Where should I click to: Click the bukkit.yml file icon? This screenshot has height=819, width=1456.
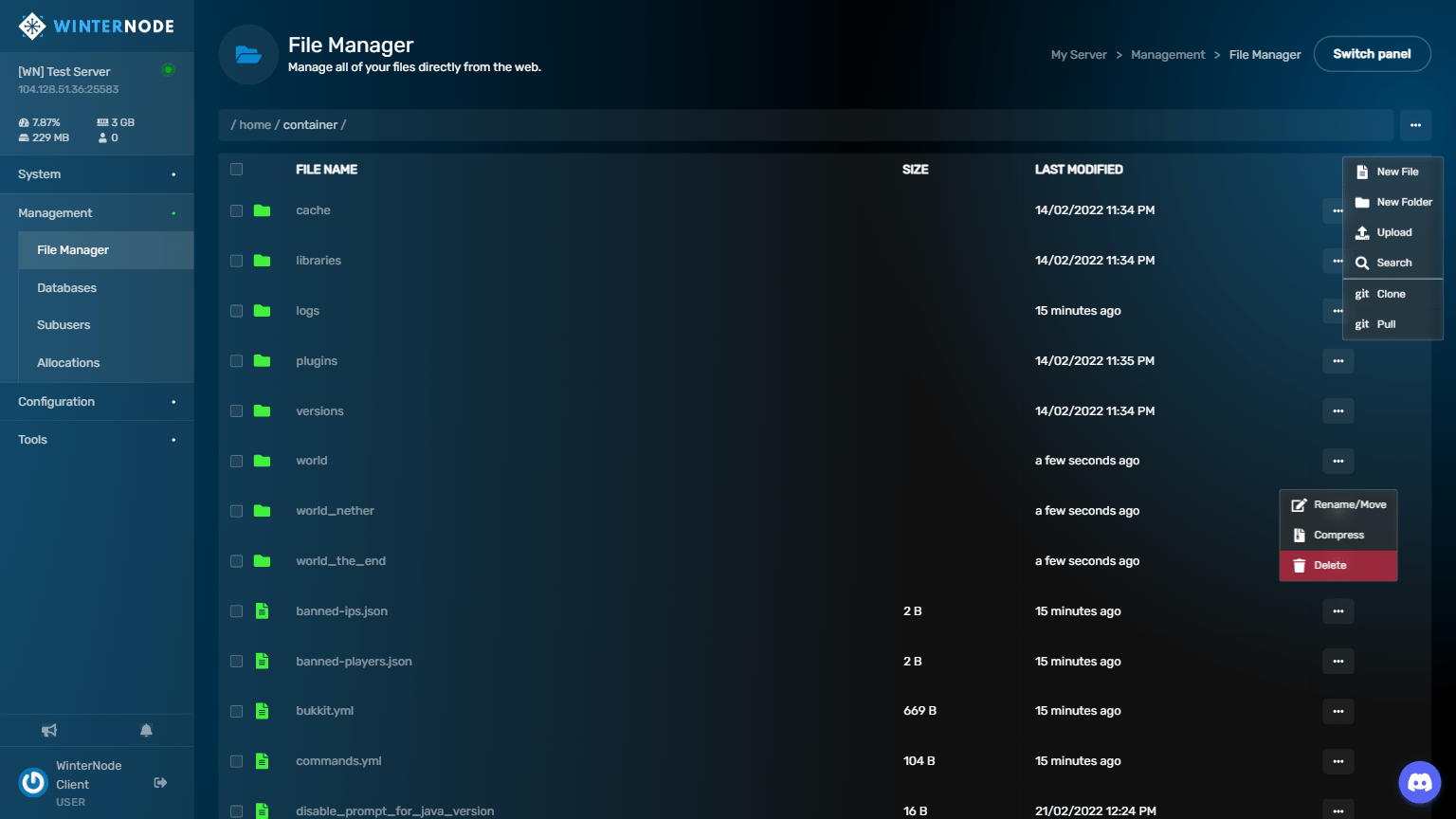[263, 711]
